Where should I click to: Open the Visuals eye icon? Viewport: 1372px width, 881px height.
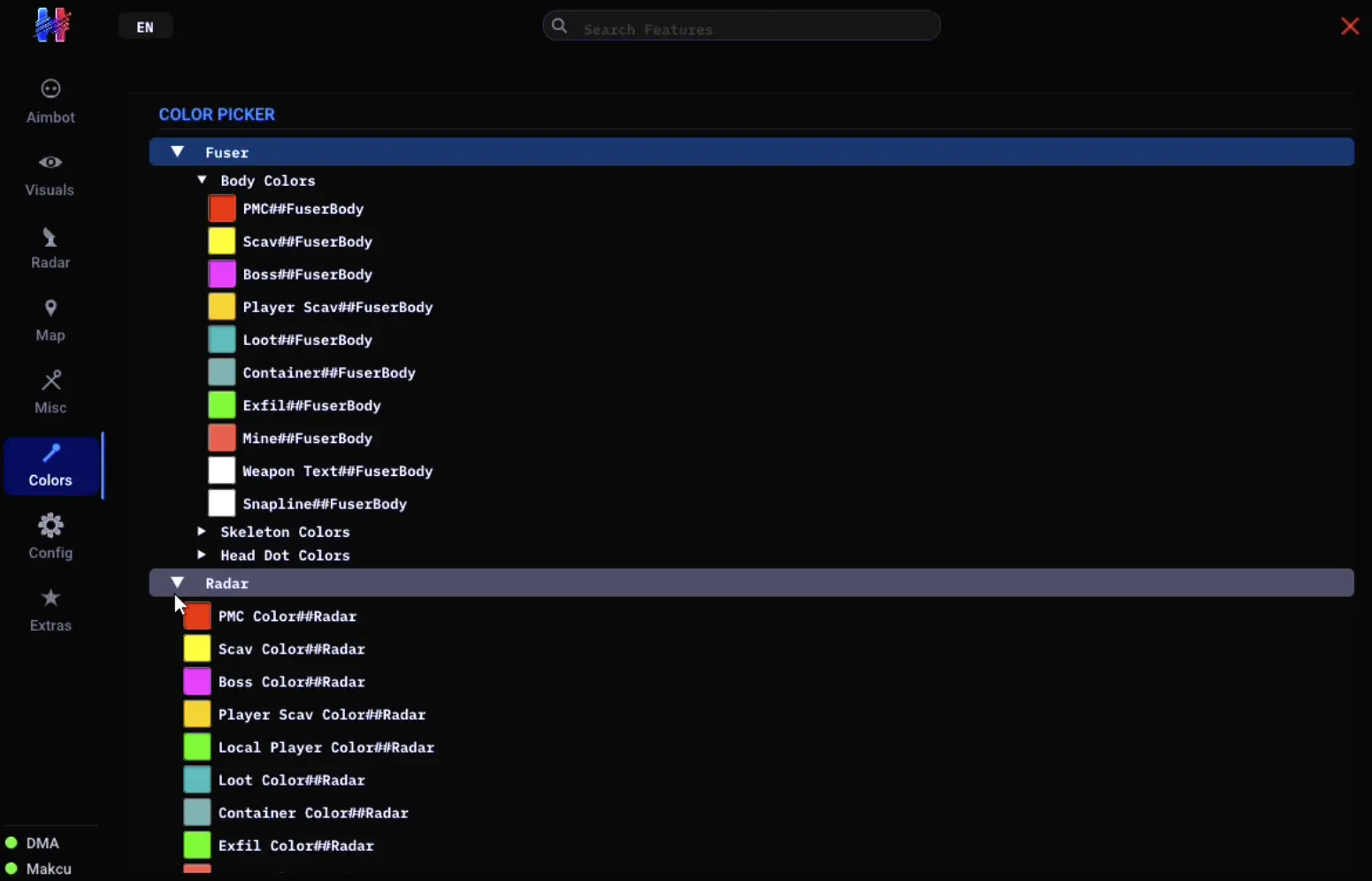point(50,162)
